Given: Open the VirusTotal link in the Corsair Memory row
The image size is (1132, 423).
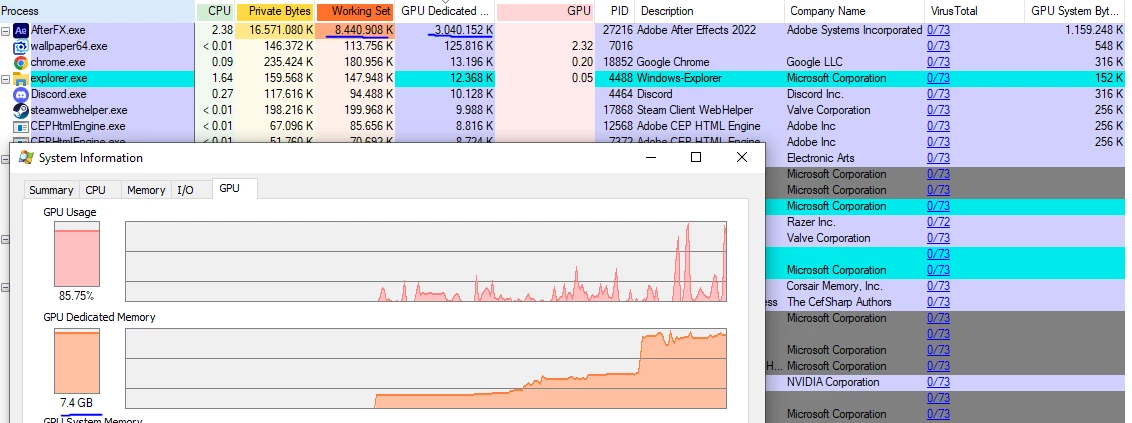Looking at the screenshot, I should (x=939, y=286).
